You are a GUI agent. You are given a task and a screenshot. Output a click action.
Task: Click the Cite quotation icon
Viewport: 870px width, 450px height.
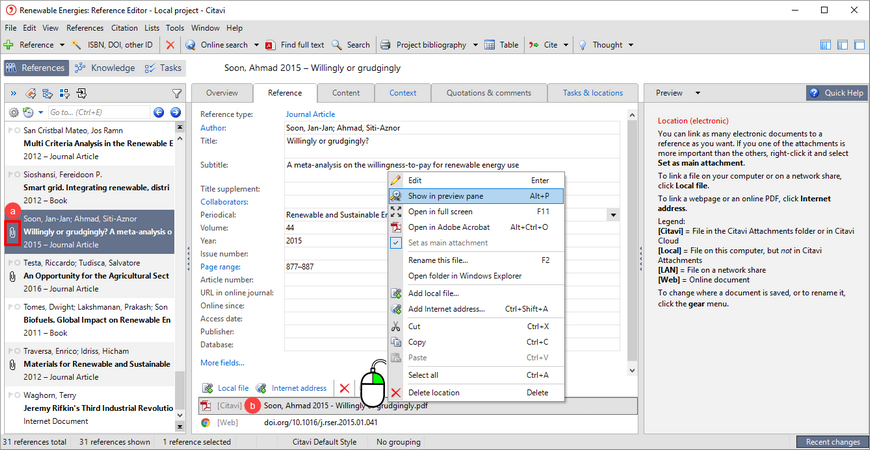coord(533,45)
